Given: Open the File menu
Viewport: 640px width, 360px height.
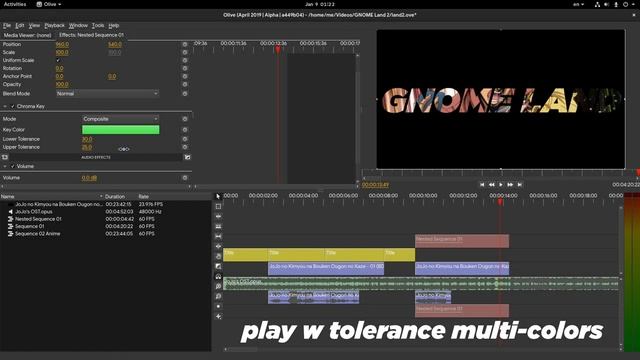Looking at the screenshot, I should (7, 25).
